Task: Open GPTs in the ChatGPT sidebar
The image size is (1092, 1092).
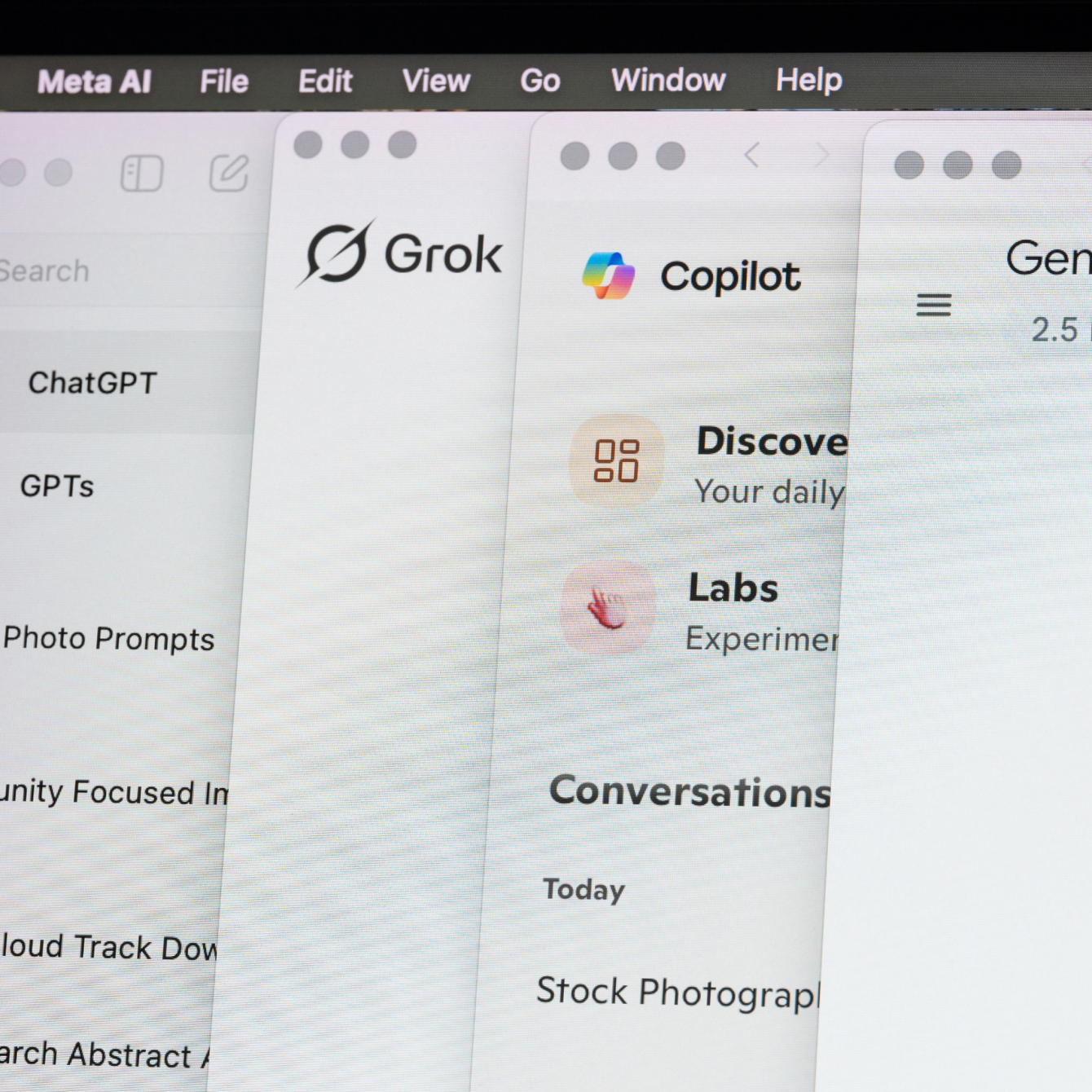Action: [57, 486]
